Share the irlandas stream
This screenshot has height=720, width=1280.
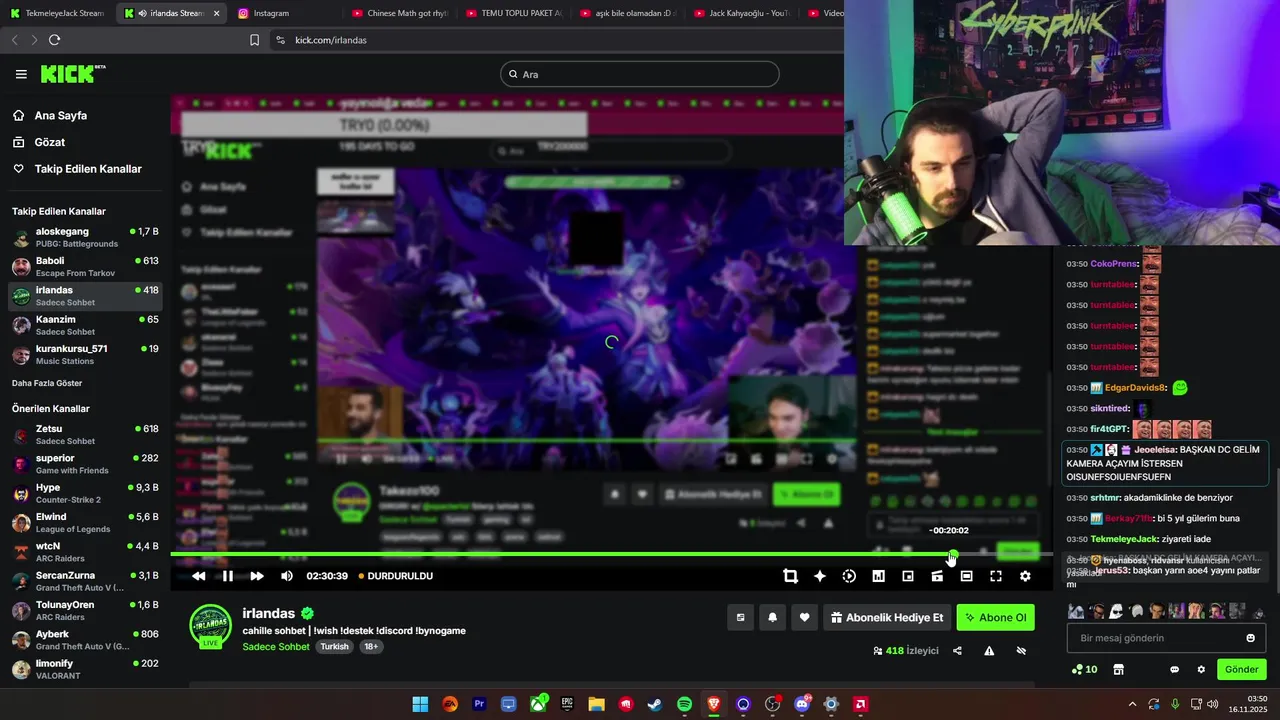pos(957,651)
